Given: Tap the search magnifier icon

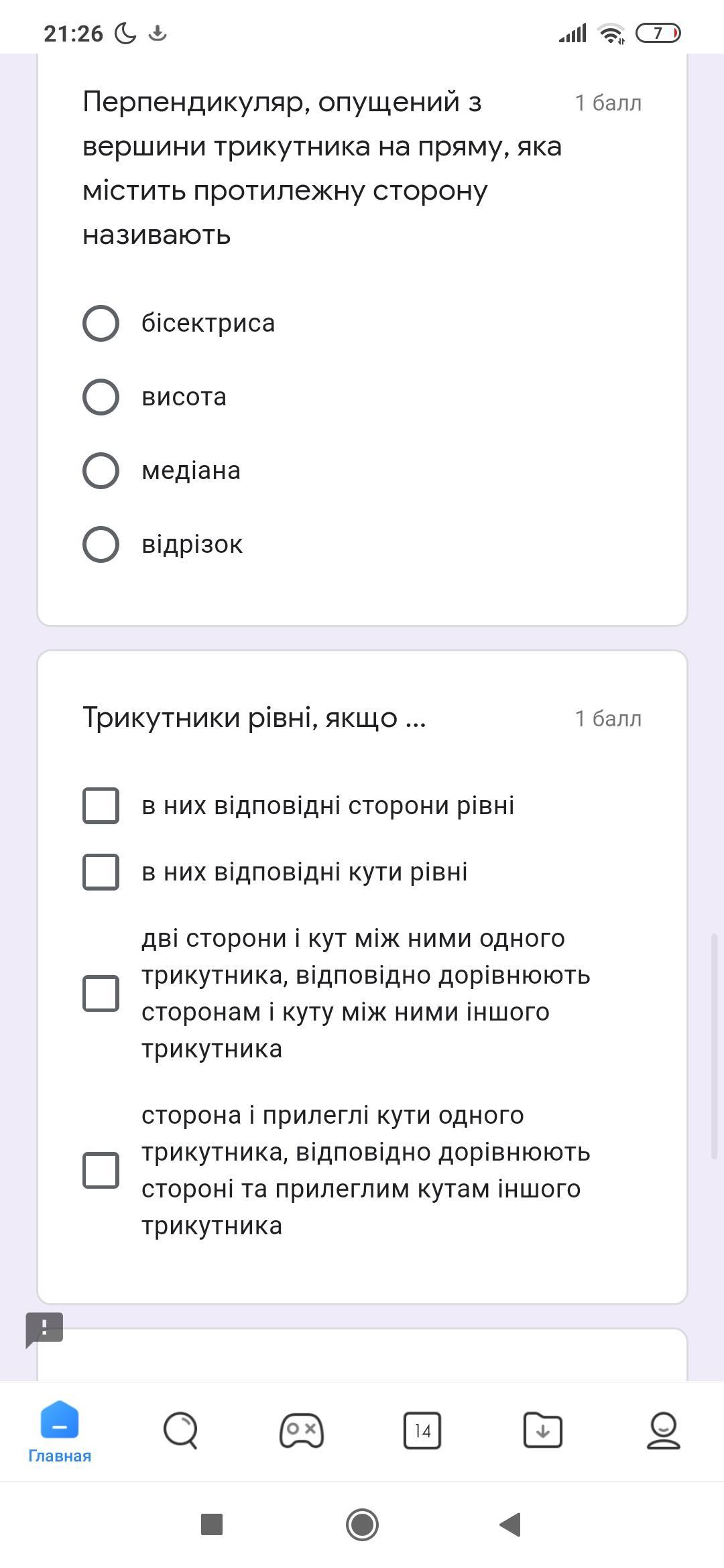Looking at the screenshot, I should point(180,1431).
